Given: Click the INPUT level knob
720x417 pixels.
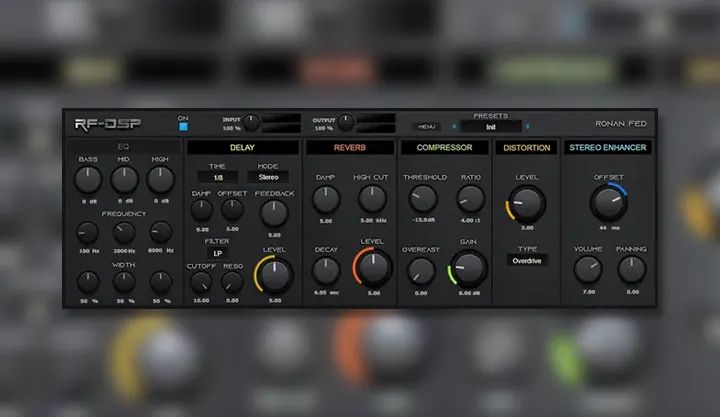Looking at the screenshot, I should [251, 123].
